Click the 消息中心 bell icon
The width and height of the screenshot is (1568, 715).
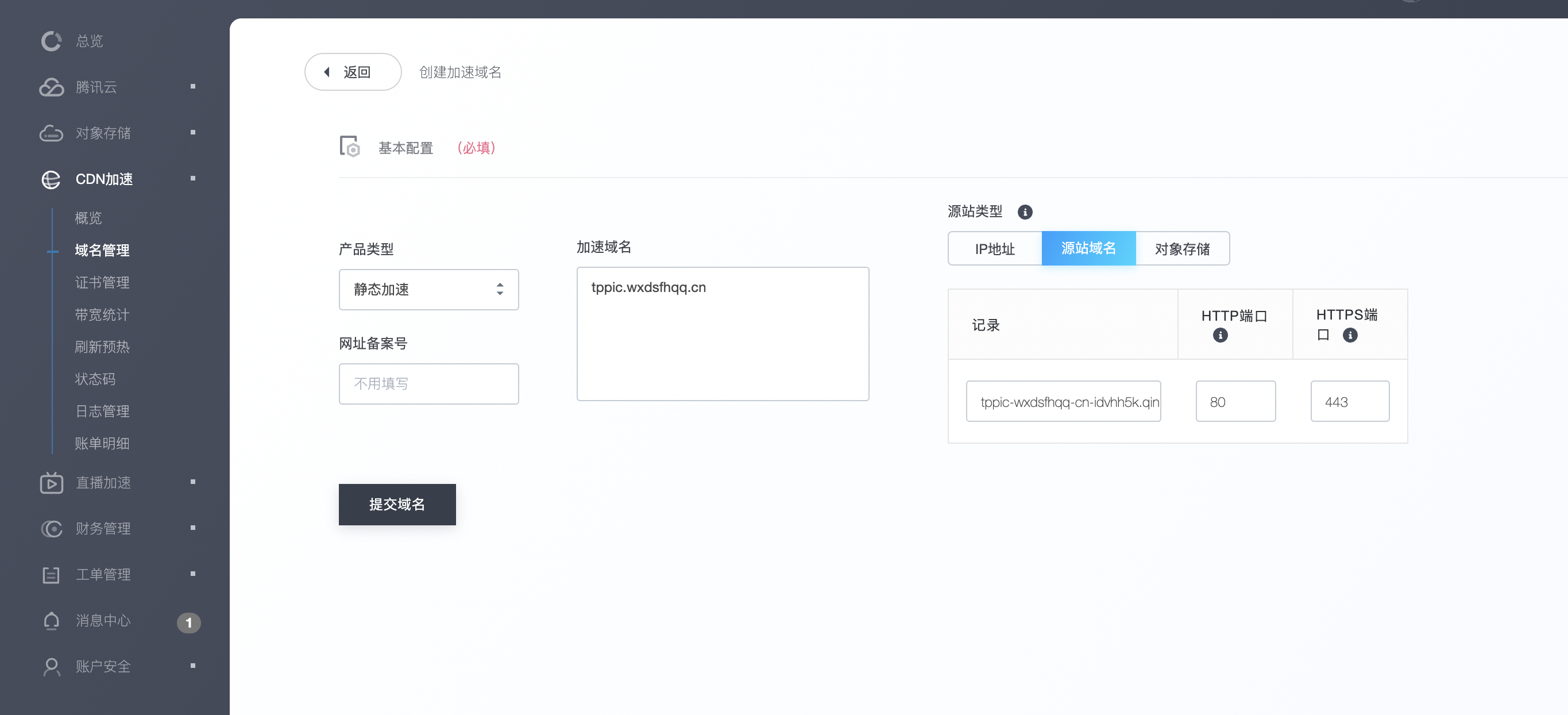51,620
